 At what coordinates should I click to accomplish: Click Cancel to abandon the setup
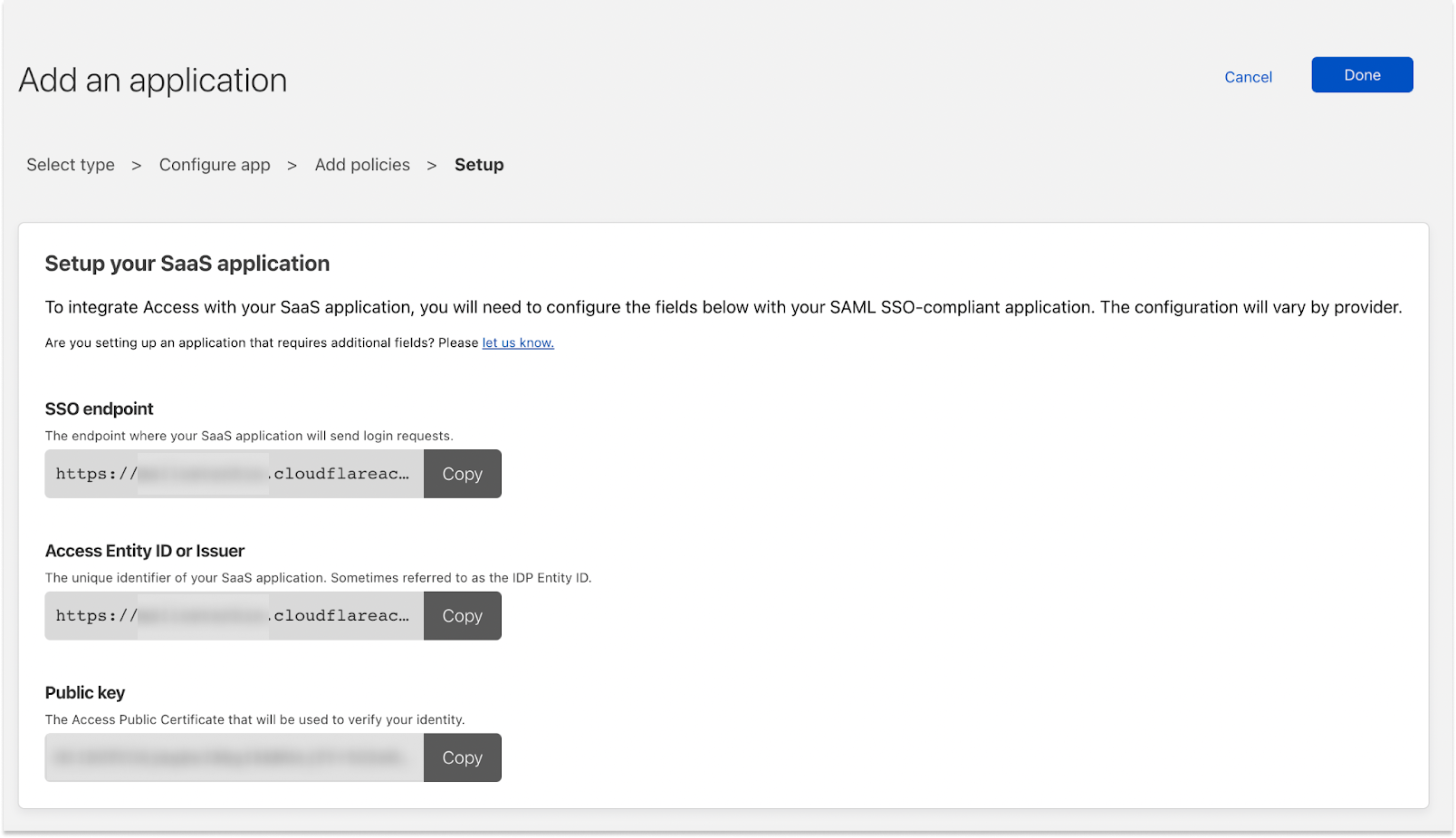1248,77
